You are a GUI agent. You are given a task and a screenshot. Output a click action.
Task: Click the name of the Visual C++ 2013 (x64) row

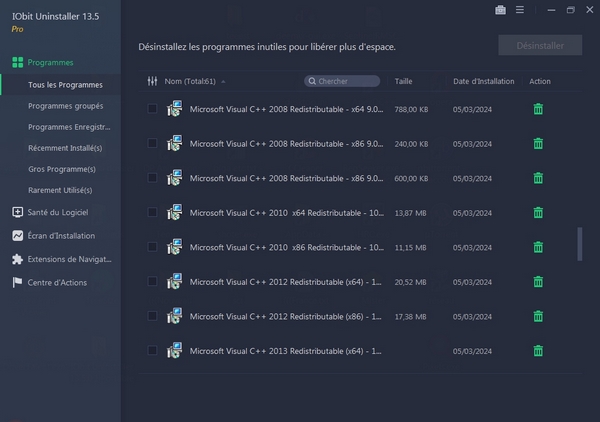[285, 351]
